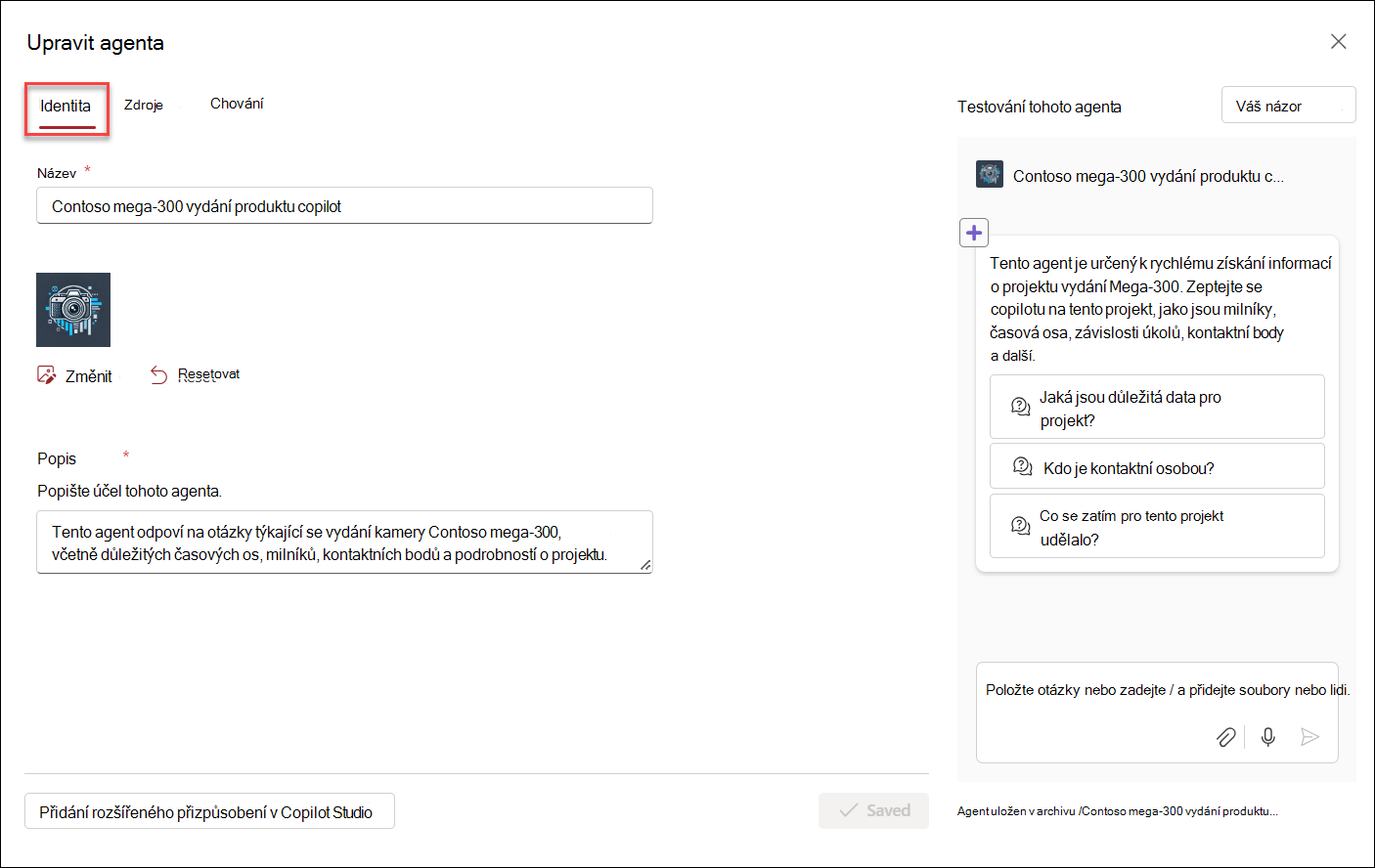The image size is (1375, 868).
Task: Click the Upravit agenta dialog title
Action: [96, 43]
